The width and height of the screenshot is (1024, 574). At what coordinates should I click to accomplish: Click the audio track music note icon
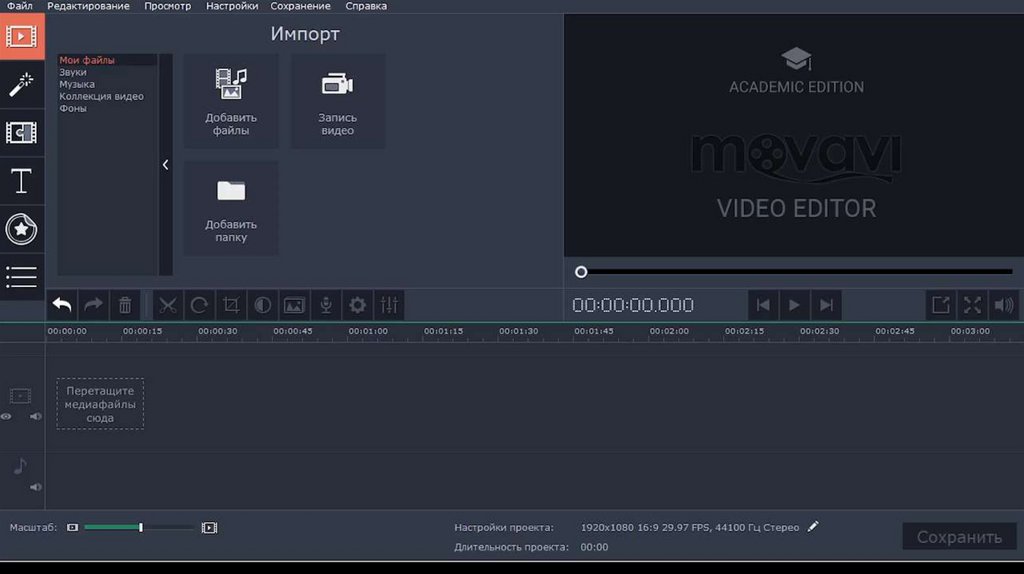(20, 466)
